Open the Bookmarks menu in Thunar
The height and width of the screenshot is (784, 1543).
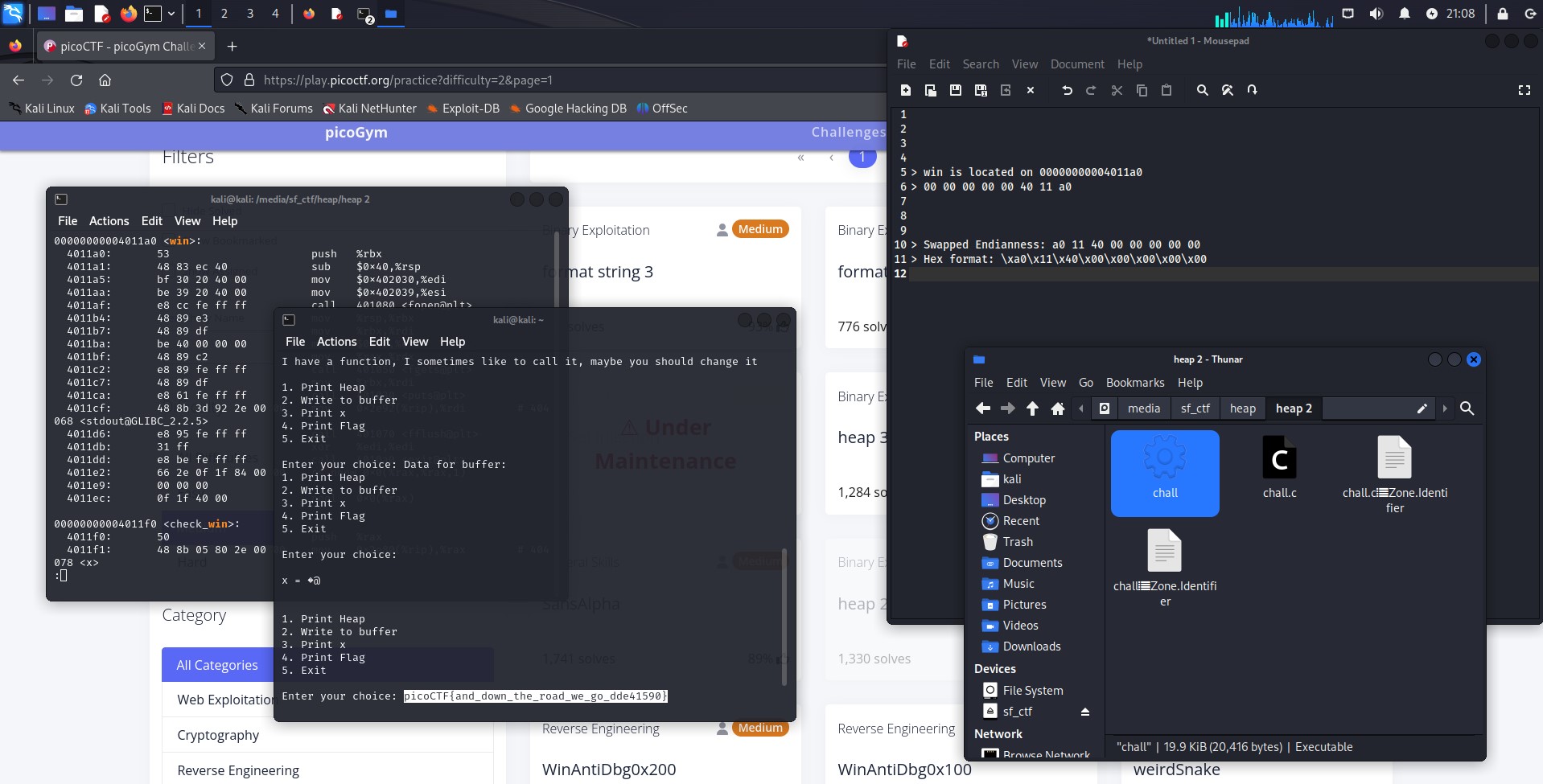(1134, 383)
